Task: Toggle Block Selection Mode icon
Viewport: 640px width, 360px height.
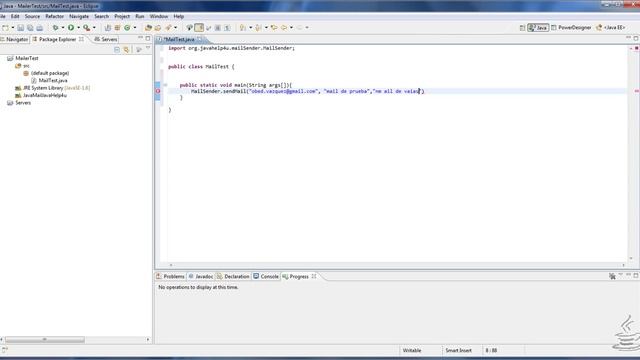Action: click(218, 27)
